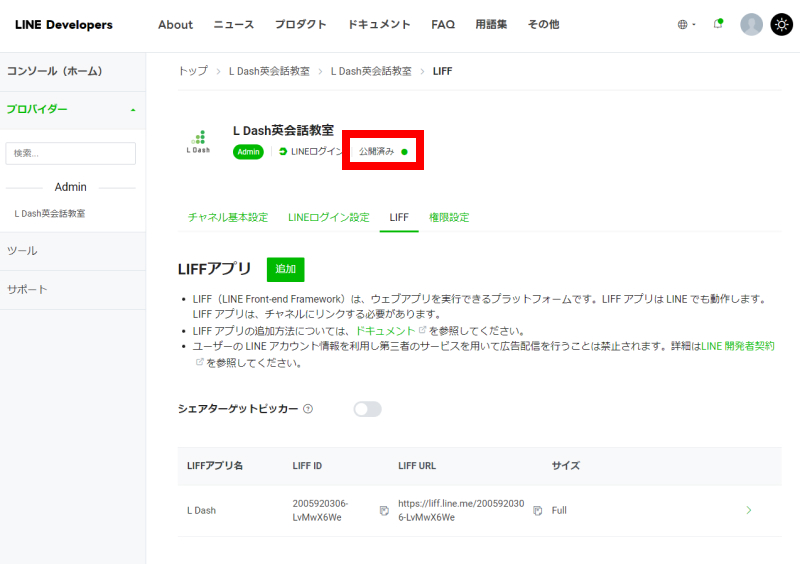800x564 pixels.
Task: Open L Dash LIFF app row chevron
Action: pos(748,510)
